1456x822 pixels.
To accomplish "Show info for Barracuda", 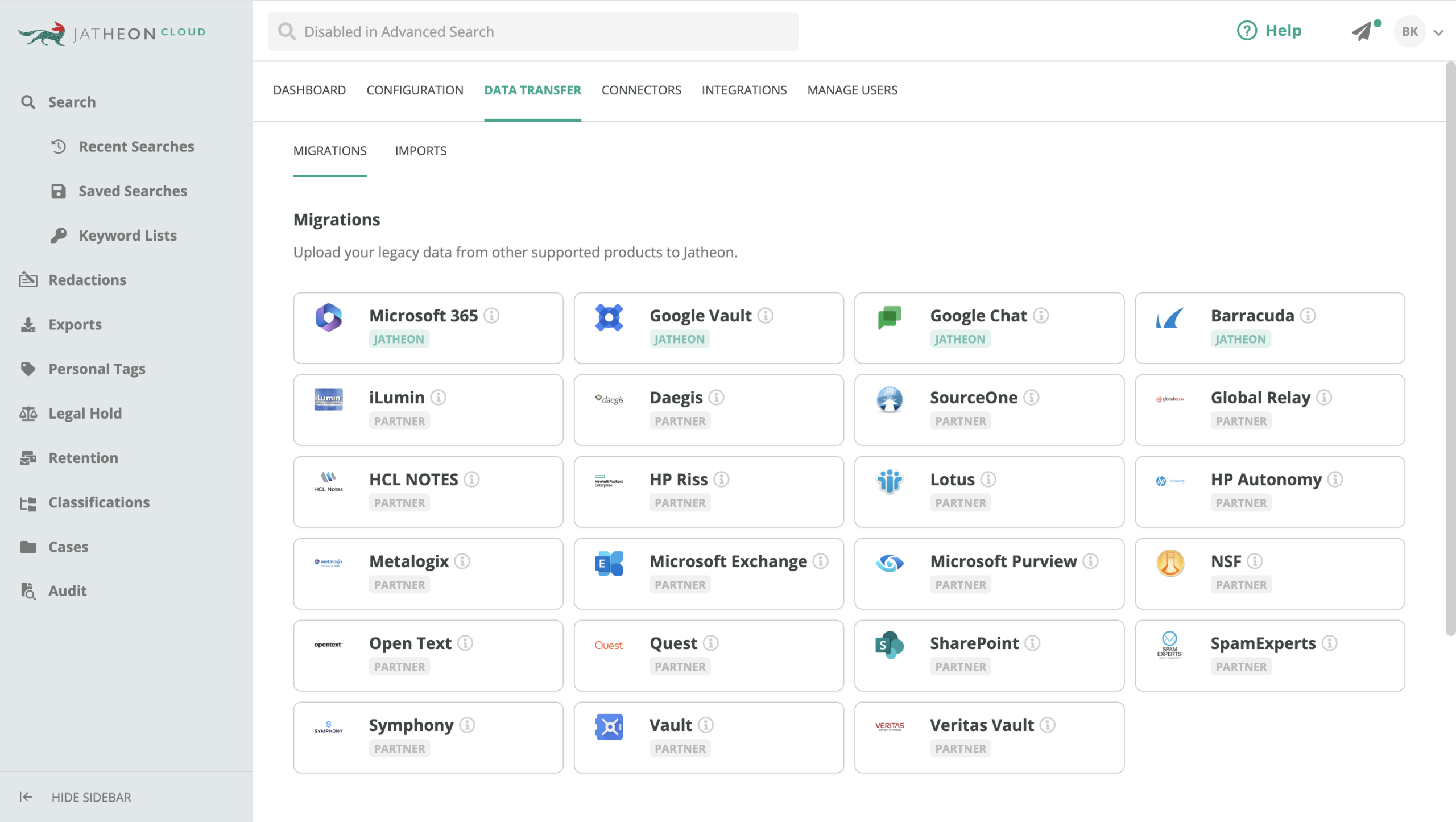I will pyautogui.click(x=1308, y=315).
